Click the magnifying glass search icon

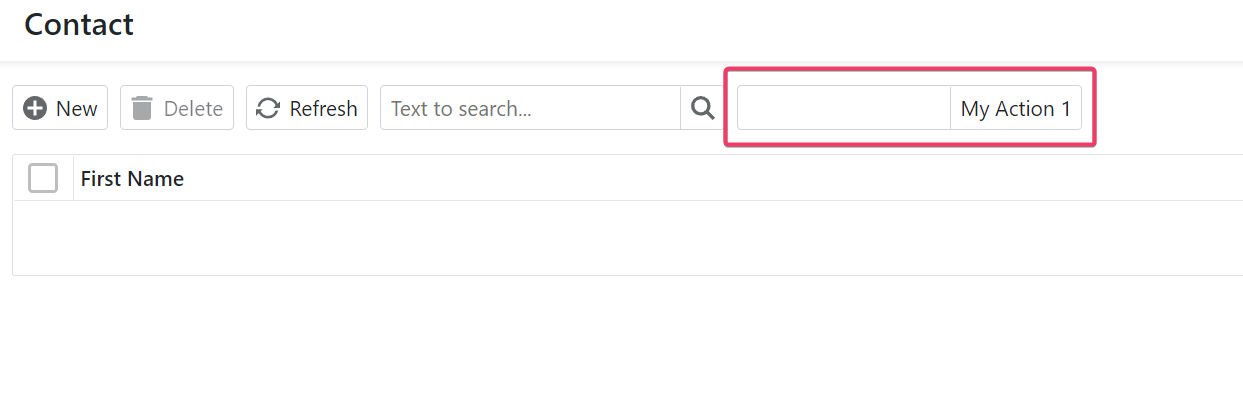tap(703, 108)
